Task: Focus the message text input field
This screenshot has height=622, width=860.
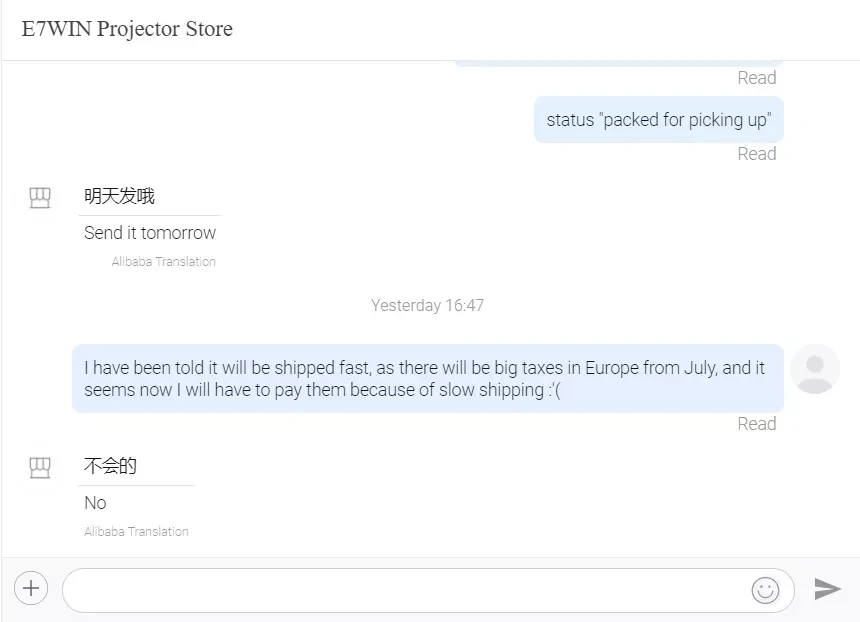Action: (405, 590)
